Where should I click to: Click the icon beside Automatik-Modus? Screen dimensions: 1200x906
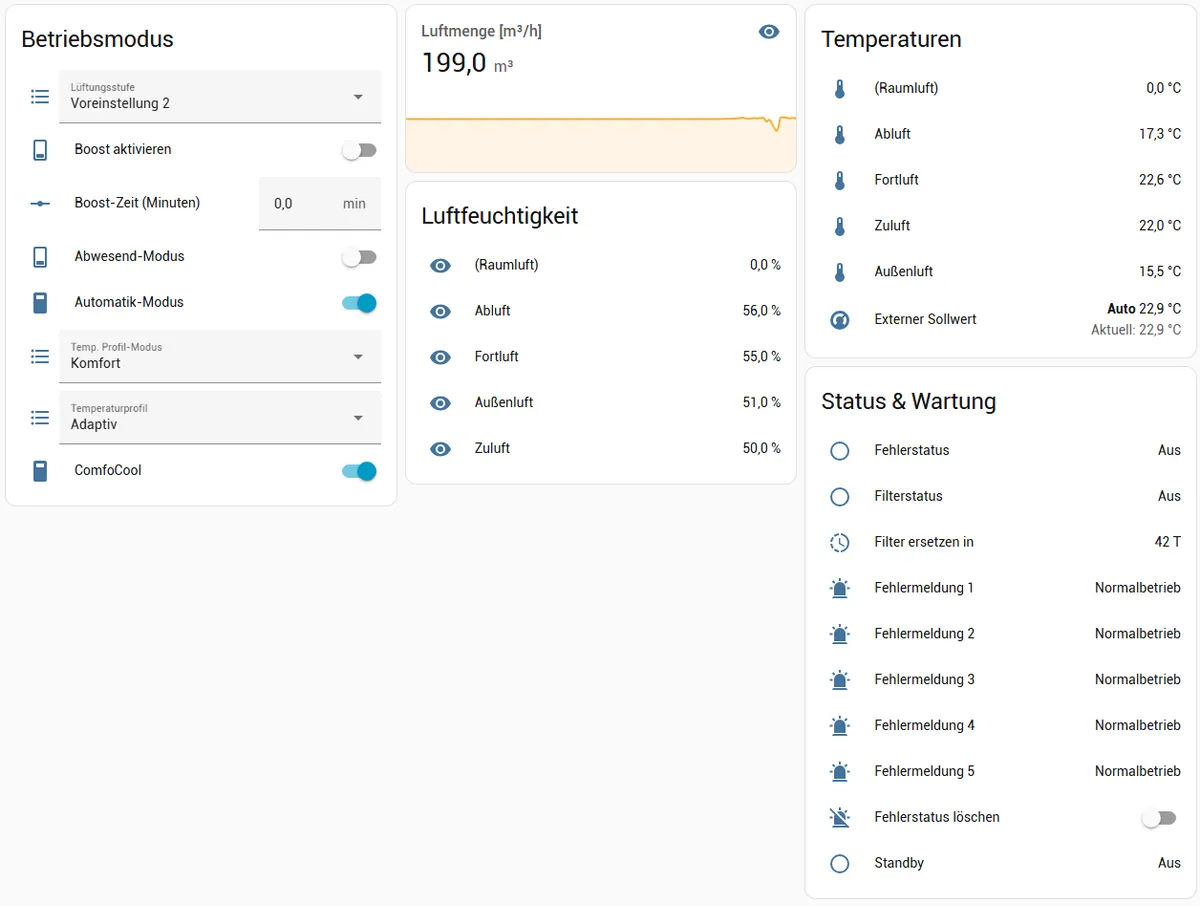point(40,303)
